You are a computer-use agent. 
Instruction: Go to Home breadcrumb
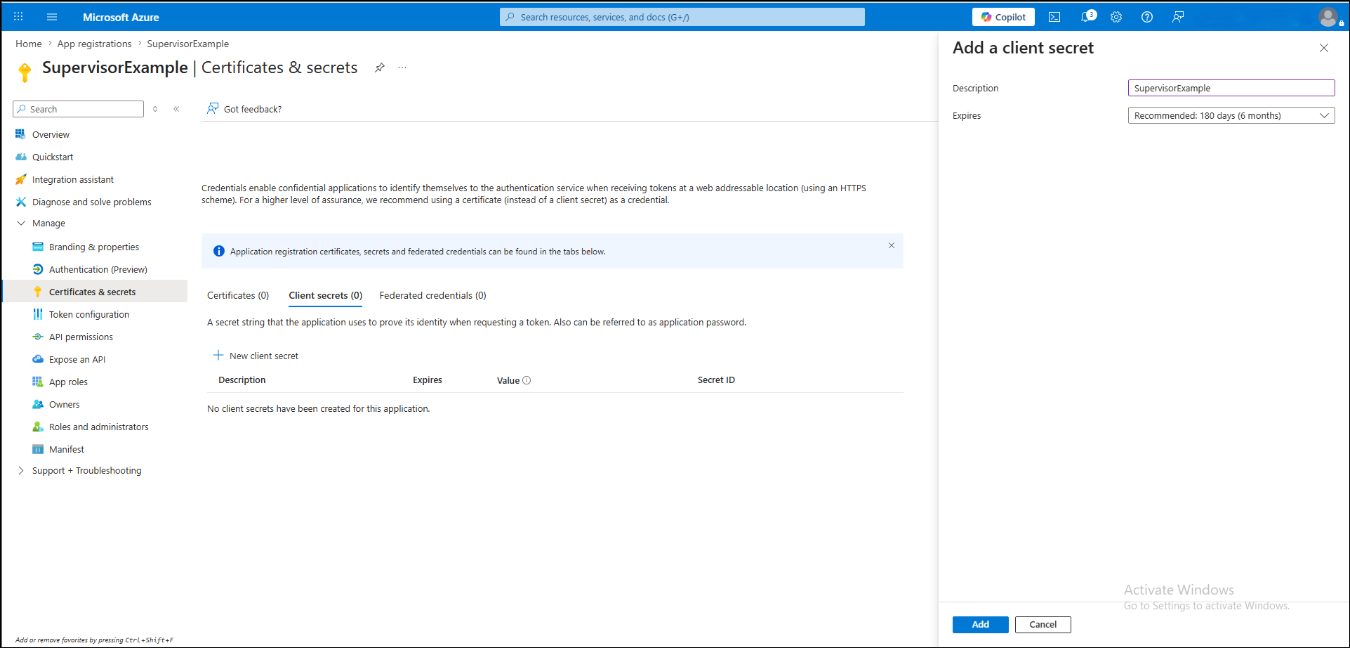(29, 44)
